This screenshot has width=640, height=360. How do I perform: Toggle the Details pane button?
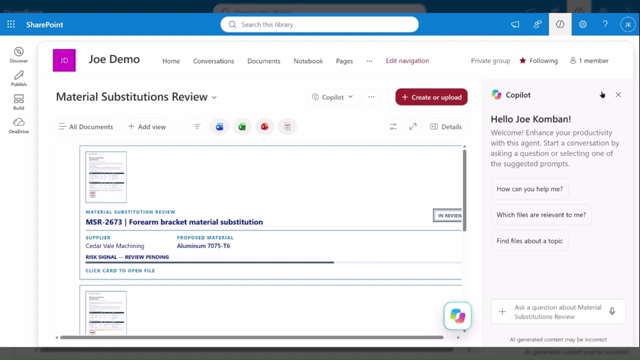tap(446, 127)
